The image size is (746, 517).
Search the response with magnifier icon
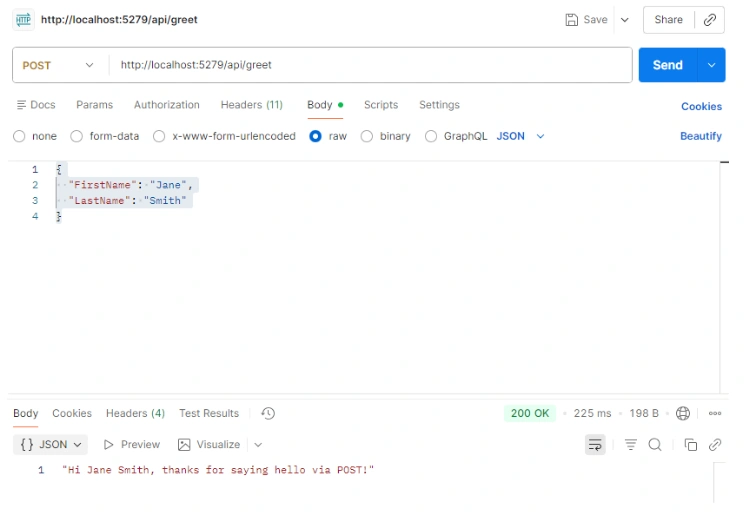[655, 445]
